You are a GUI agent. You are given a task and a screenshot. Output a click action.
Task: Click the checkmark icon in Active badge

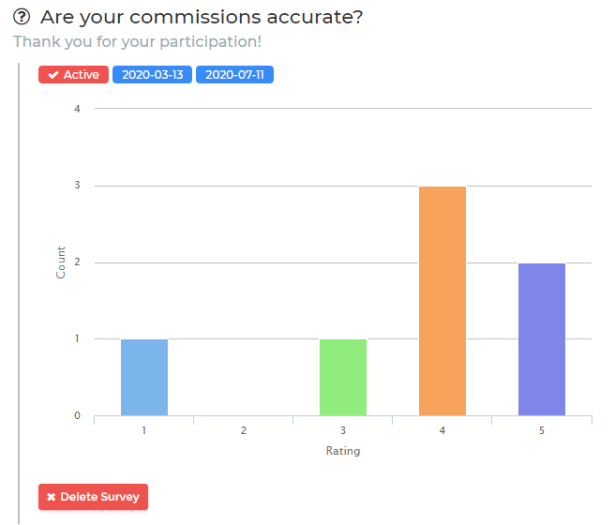[53, 75]
